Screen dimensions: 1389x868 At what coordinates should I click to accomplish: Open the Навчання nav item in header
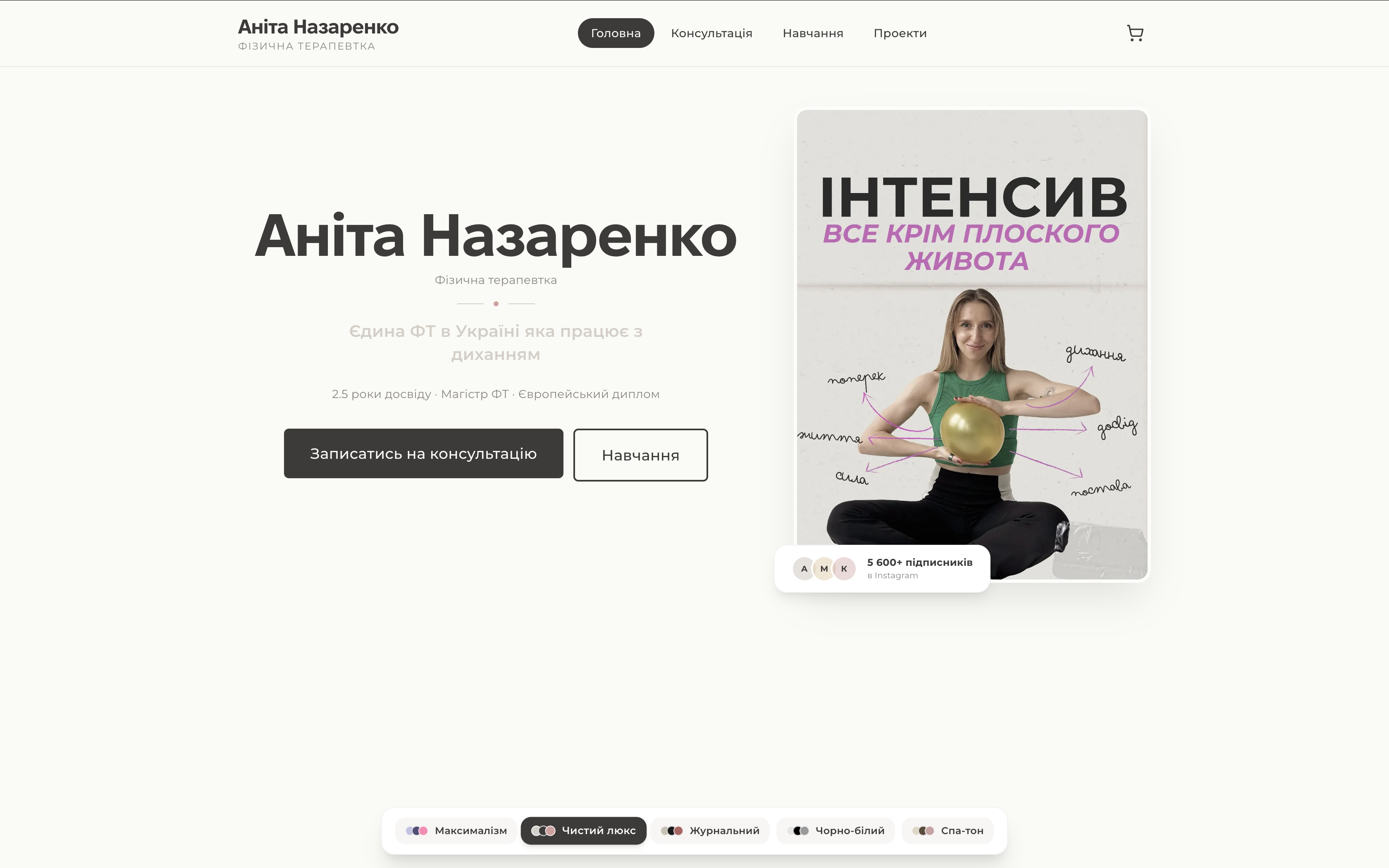pyautogui.click(x=813, y=33)
